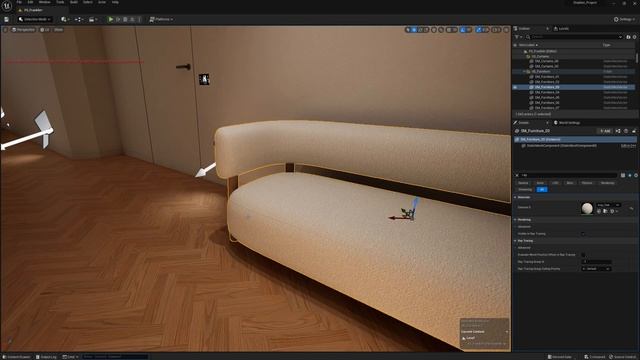Open the viewport options hamburger menu
The height and width of the screenshot is (360, 640).
5,30
